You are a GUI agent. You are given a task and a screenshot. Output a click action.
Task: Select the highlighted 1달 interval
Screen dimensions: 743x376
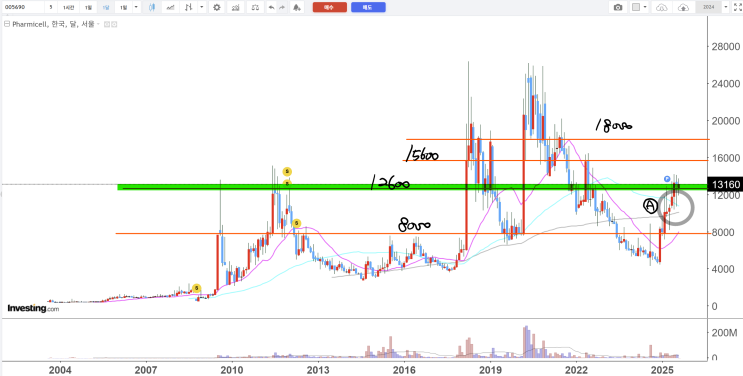coord(106,8)
